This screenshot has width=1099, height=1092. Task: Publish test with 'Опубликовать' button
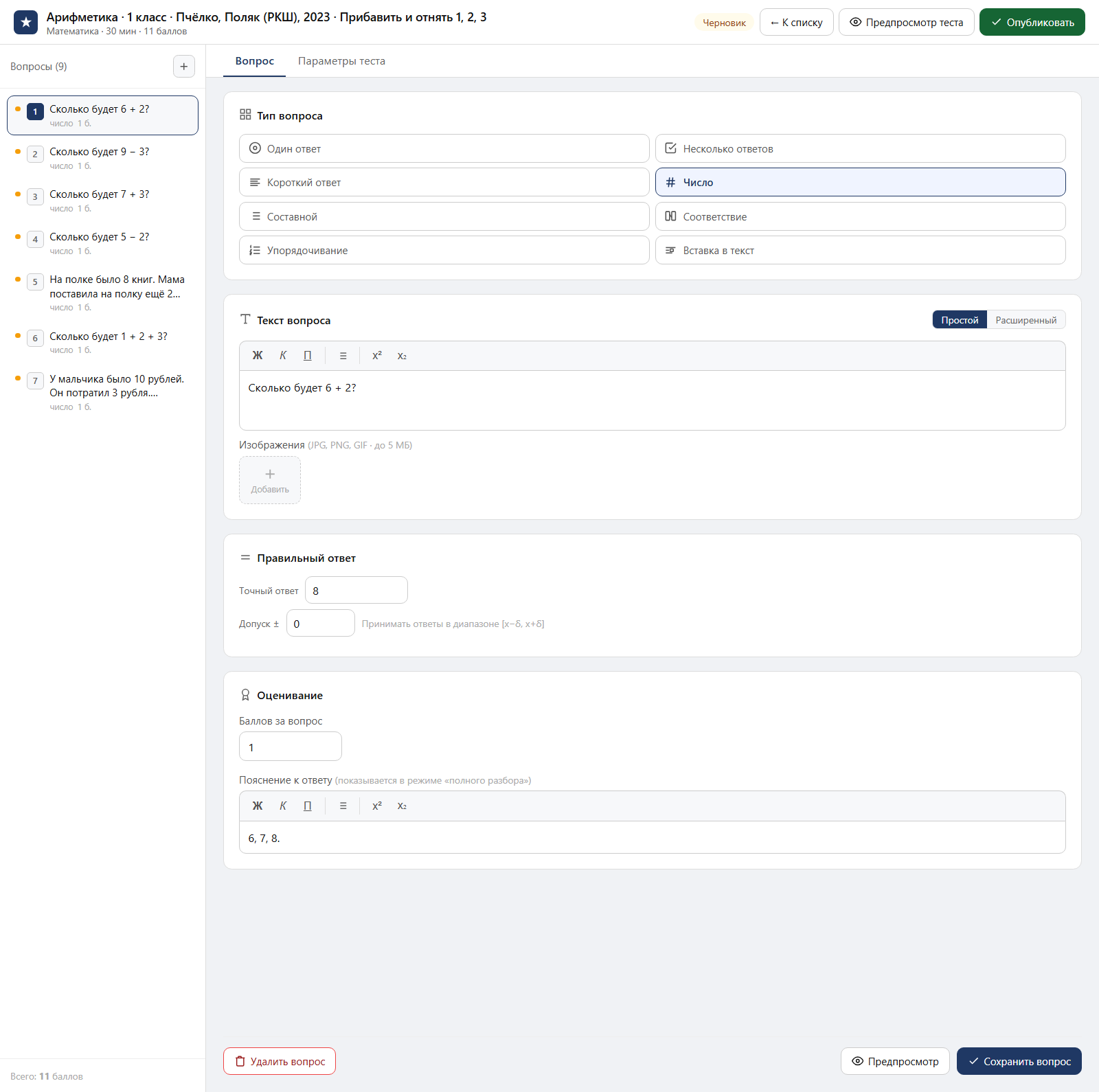click(x=1032, y=22)
